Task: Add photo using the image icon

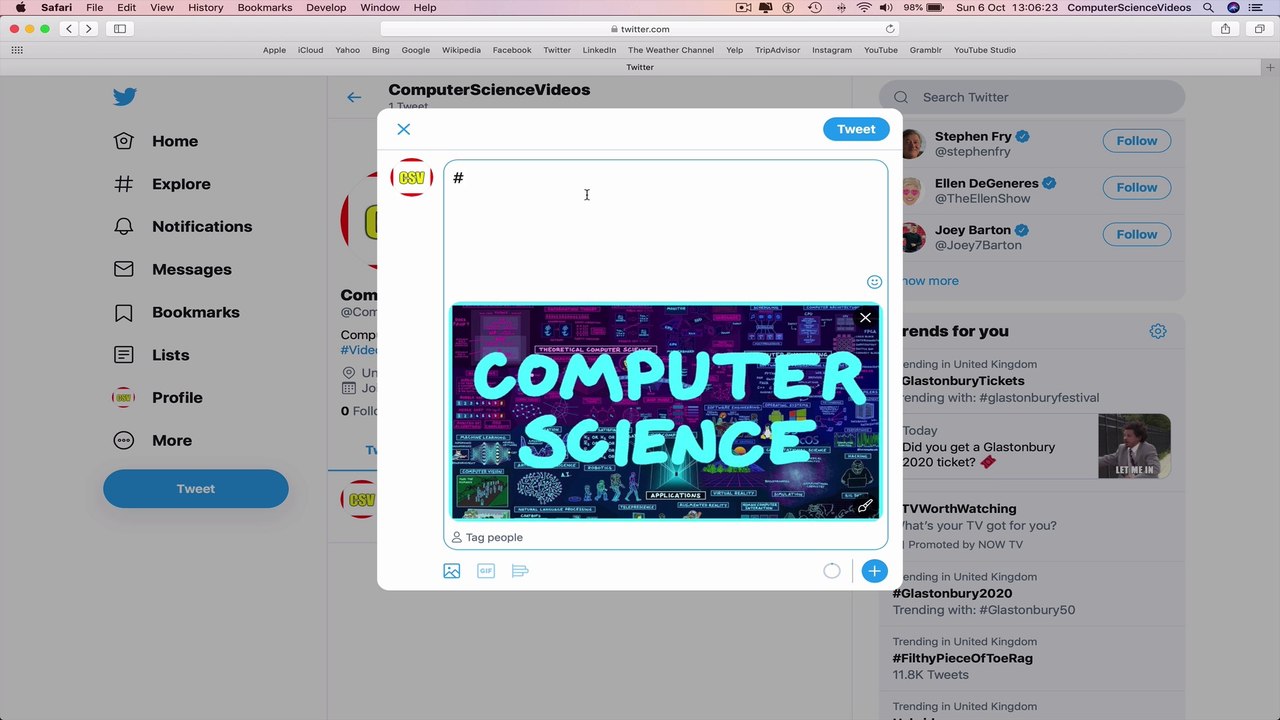Action: (x=452, y=571)
